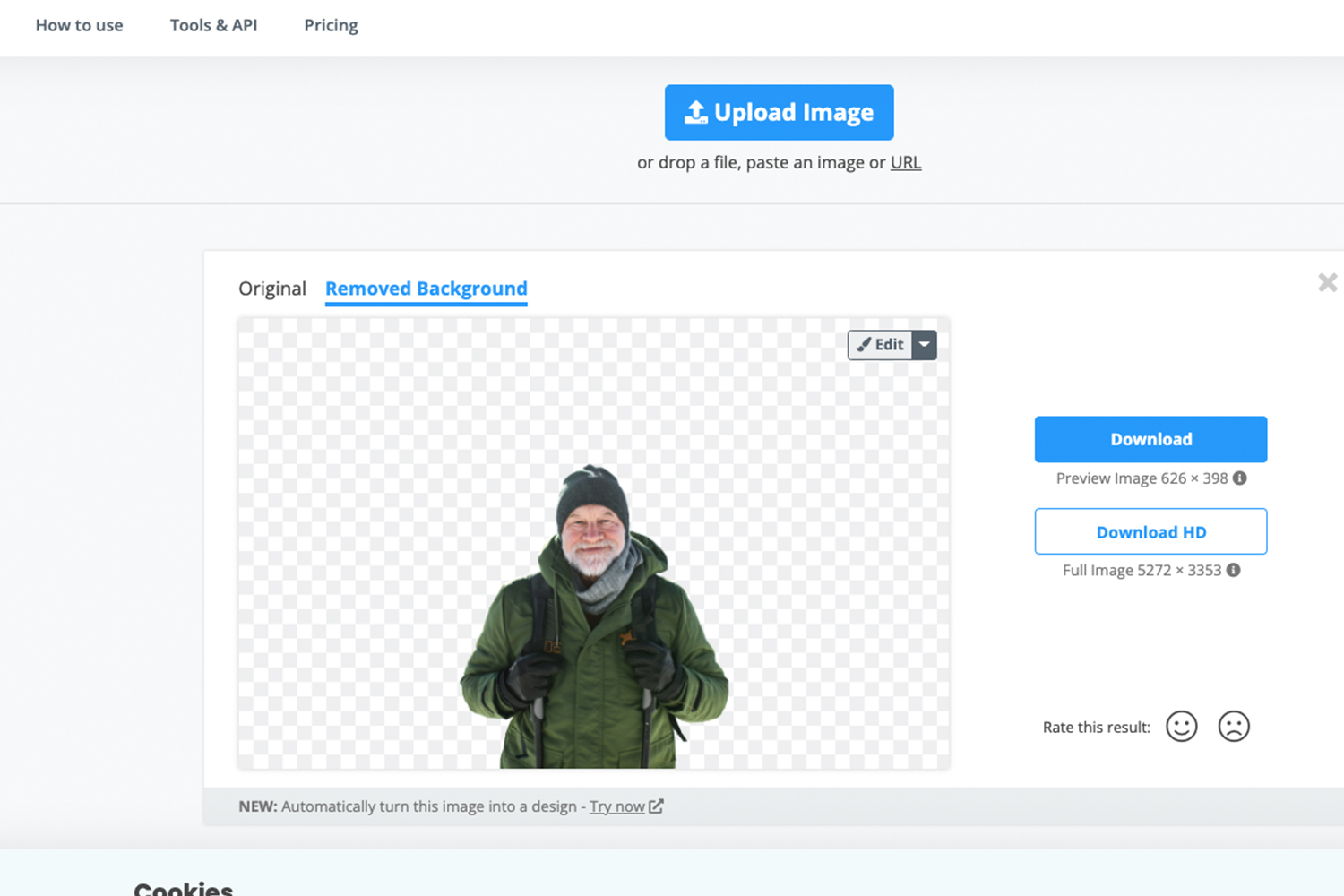Viewport: 1344px width, 896px height.
Task: Click the Upload Image button
Action: pos(779,112)
